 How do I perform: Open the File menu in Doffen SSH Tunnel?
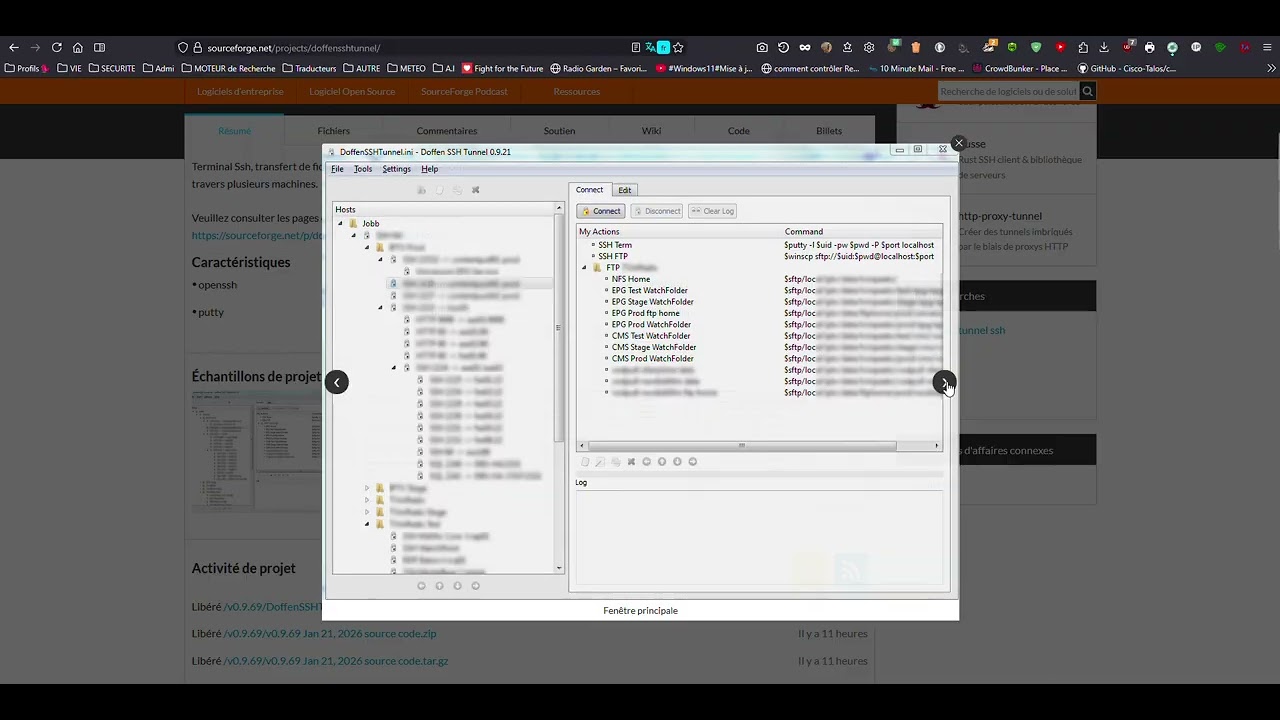(x=337, y=169)
